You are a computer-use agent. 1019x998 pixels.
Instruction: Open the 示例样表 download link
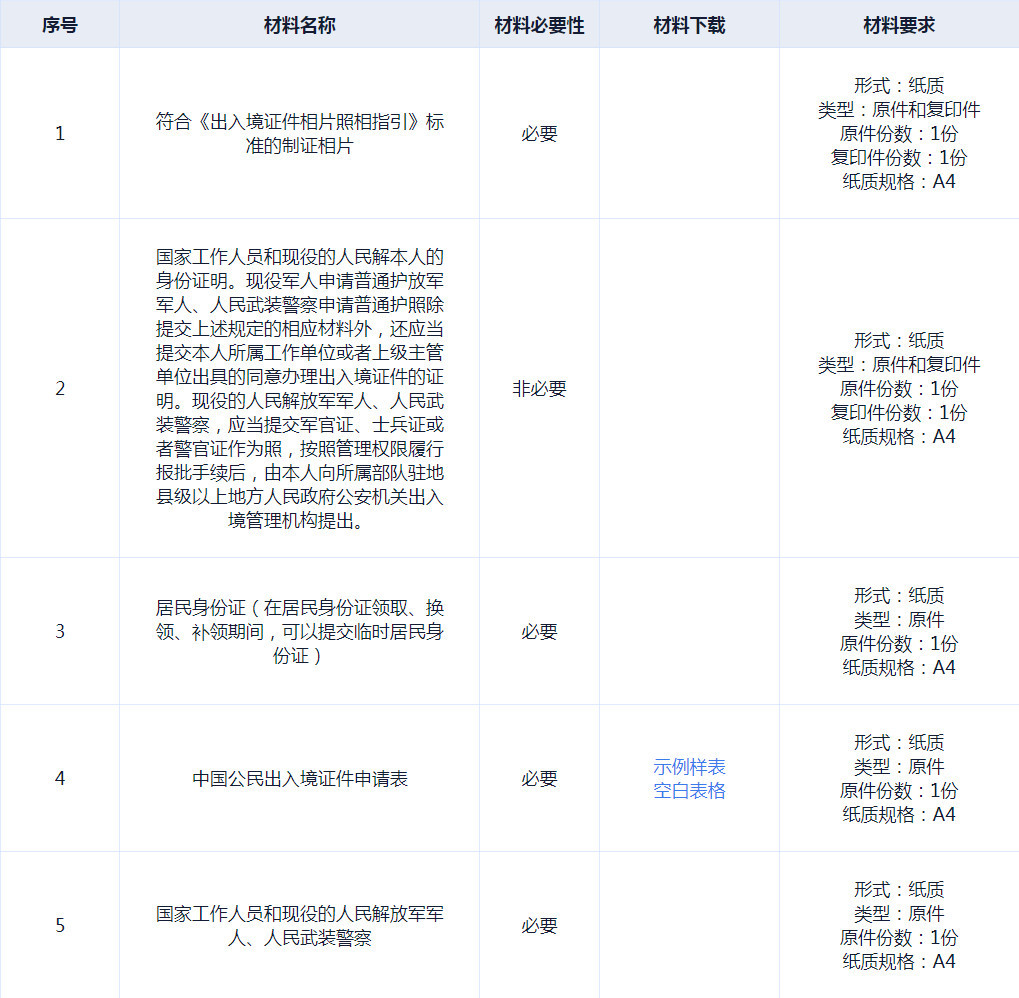[689, 767]
